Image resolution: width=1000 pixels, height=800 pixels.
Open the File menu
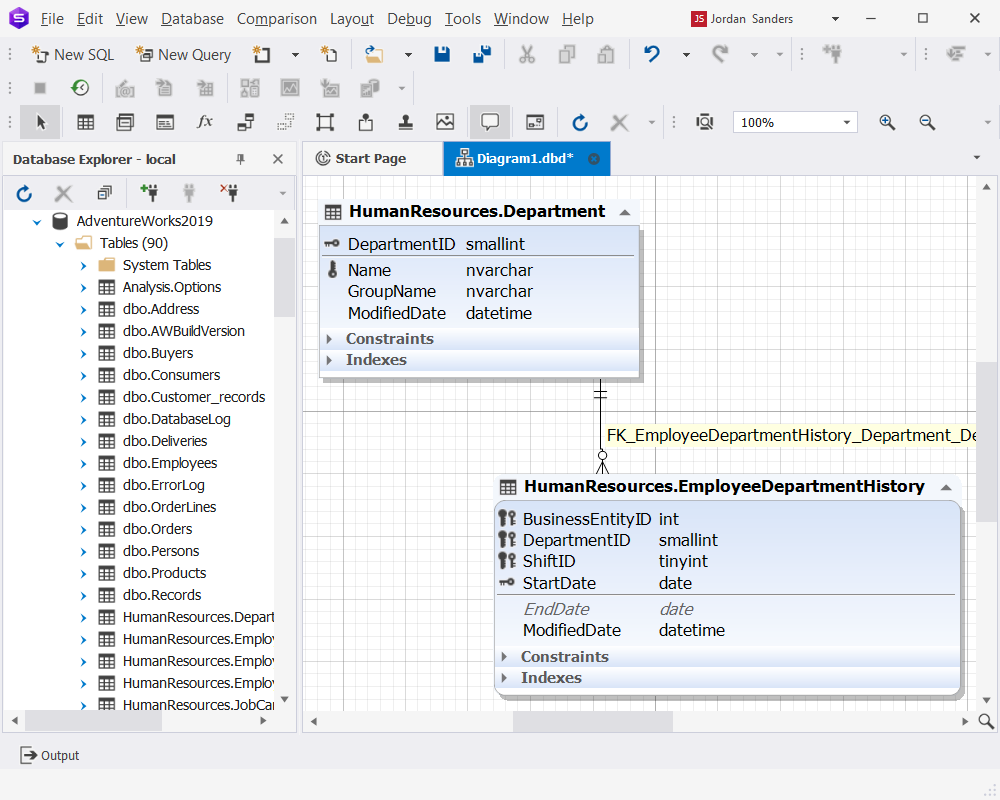(x=52, y=19)
